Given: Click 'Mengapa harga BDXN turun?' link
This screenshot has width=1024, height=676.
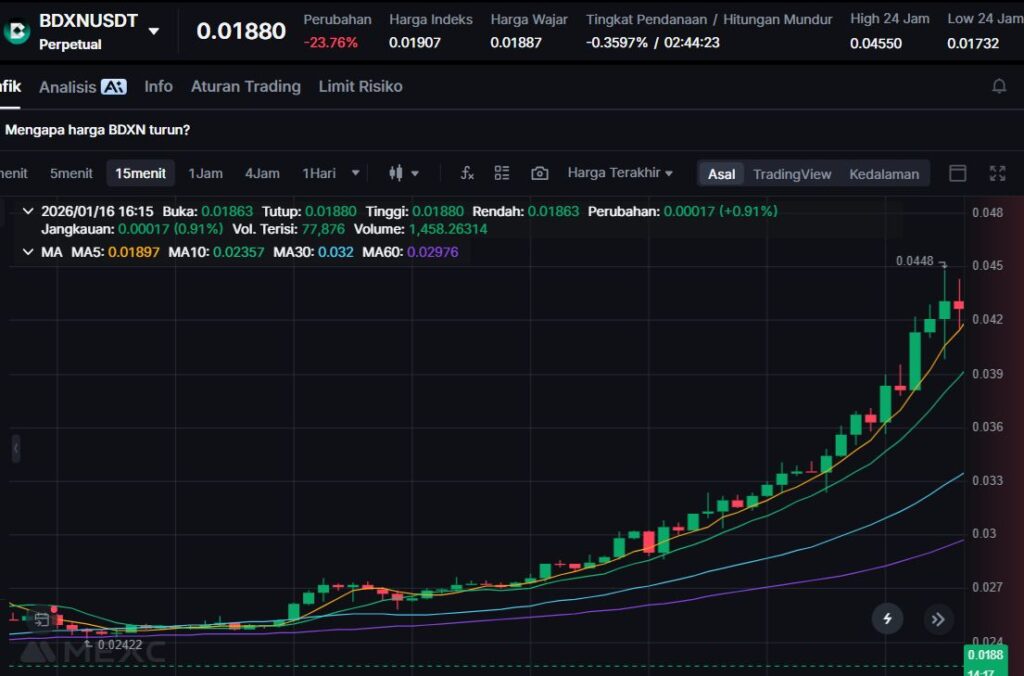Looking at the screenshot, I should pos(98,130).
